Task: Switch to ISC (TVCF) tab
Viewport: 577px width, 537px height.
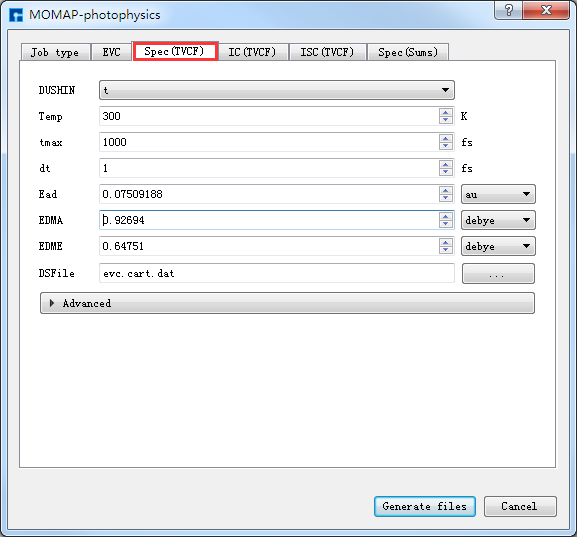Action: [x=327, y=52]
